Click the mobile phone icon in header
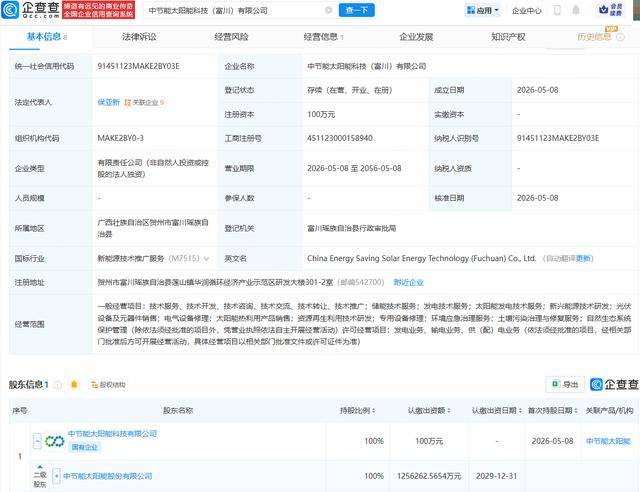Screen dimensions: 640x492 tap(557, 10)
